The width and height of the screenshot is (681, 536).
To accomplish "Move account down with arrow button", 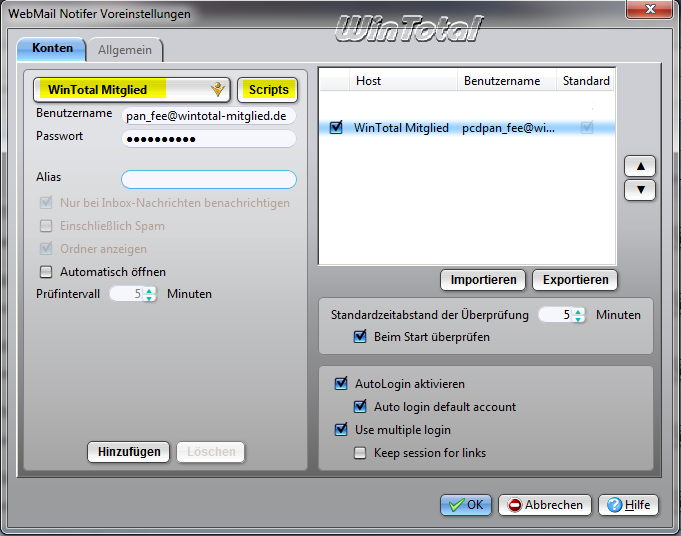I will point(640,190).
